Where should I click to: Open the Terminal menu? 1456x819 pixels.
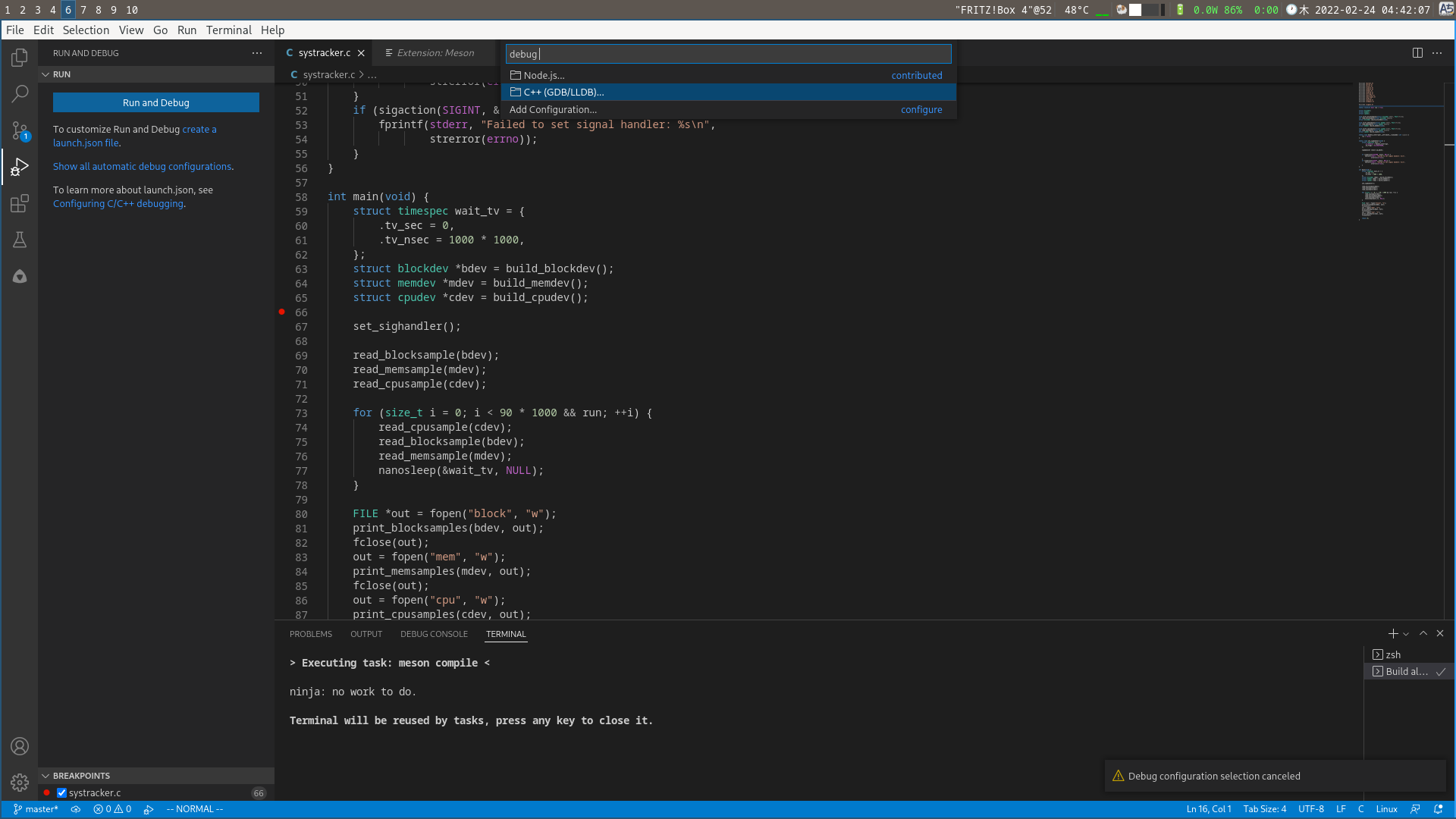pyautogui.click(x=229, y=30)
